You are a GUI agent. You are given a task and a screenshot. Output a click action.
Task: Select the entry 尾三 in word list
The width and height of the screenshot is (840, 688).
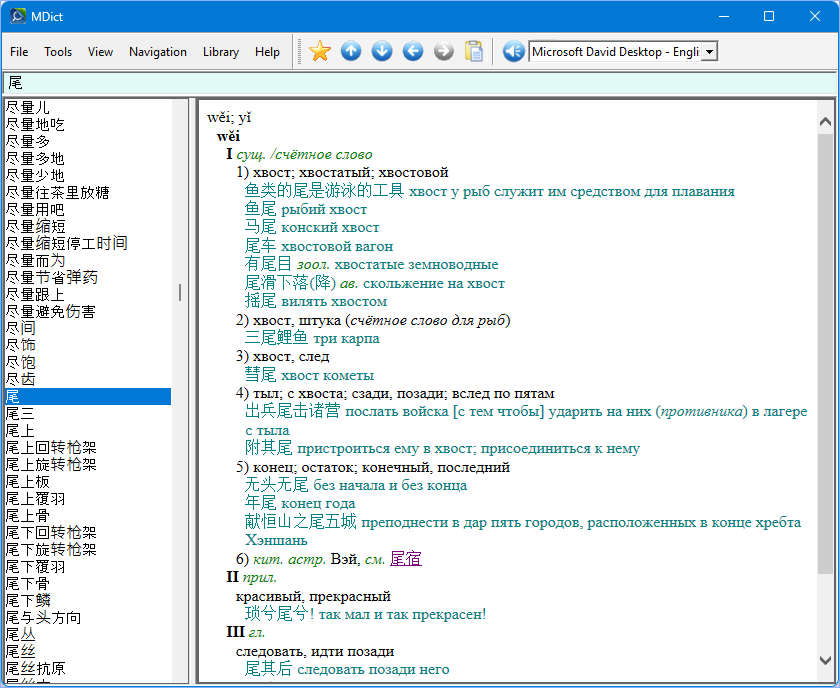tap(21, 414)
